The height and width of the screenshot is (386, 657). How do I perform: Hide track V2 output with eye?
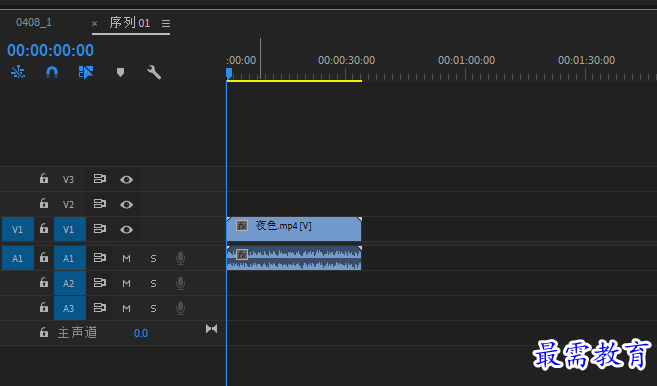pos(127,205)
